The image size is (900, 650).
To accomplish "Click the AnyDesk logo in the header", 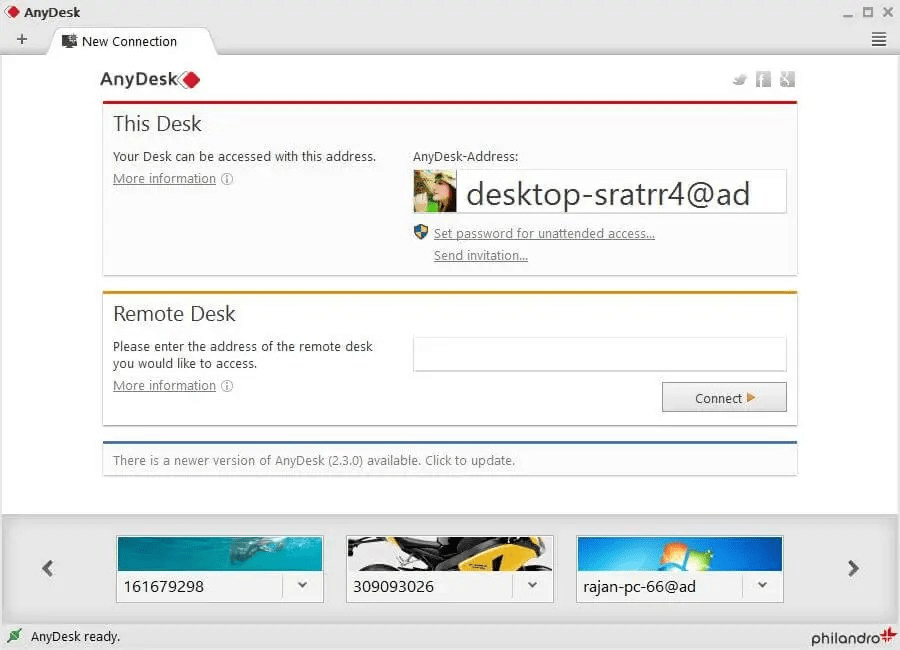I will click(x=150, y=79).
